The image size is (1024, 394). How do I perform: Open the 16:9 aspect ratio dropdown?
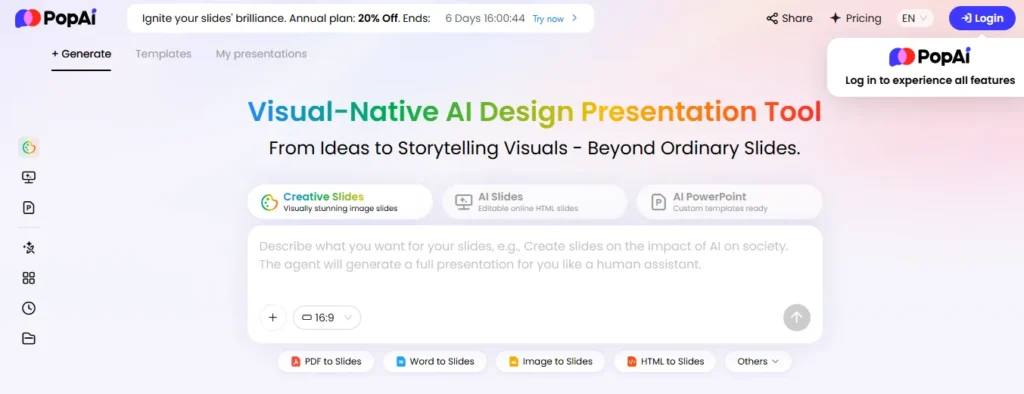327,318
